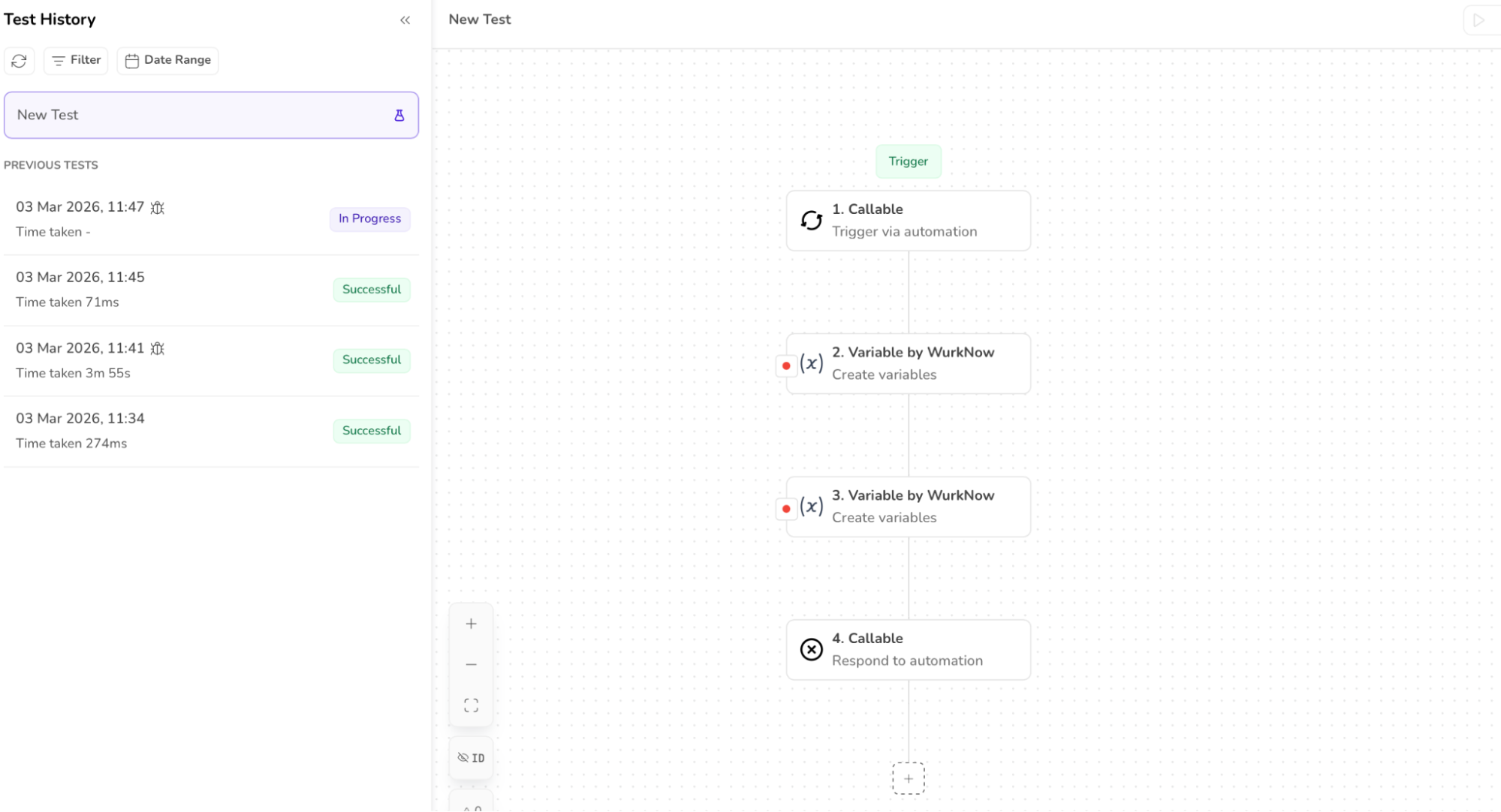Screen dimensions: 1501x812
Task: Click the refresh test history icon
Action: click(20, 61)
